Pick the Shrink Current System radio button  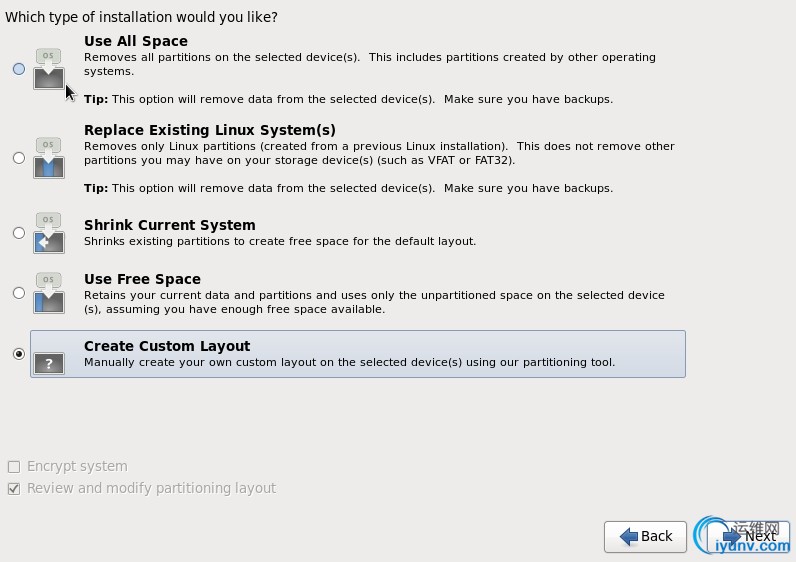(x=19, y=233)
